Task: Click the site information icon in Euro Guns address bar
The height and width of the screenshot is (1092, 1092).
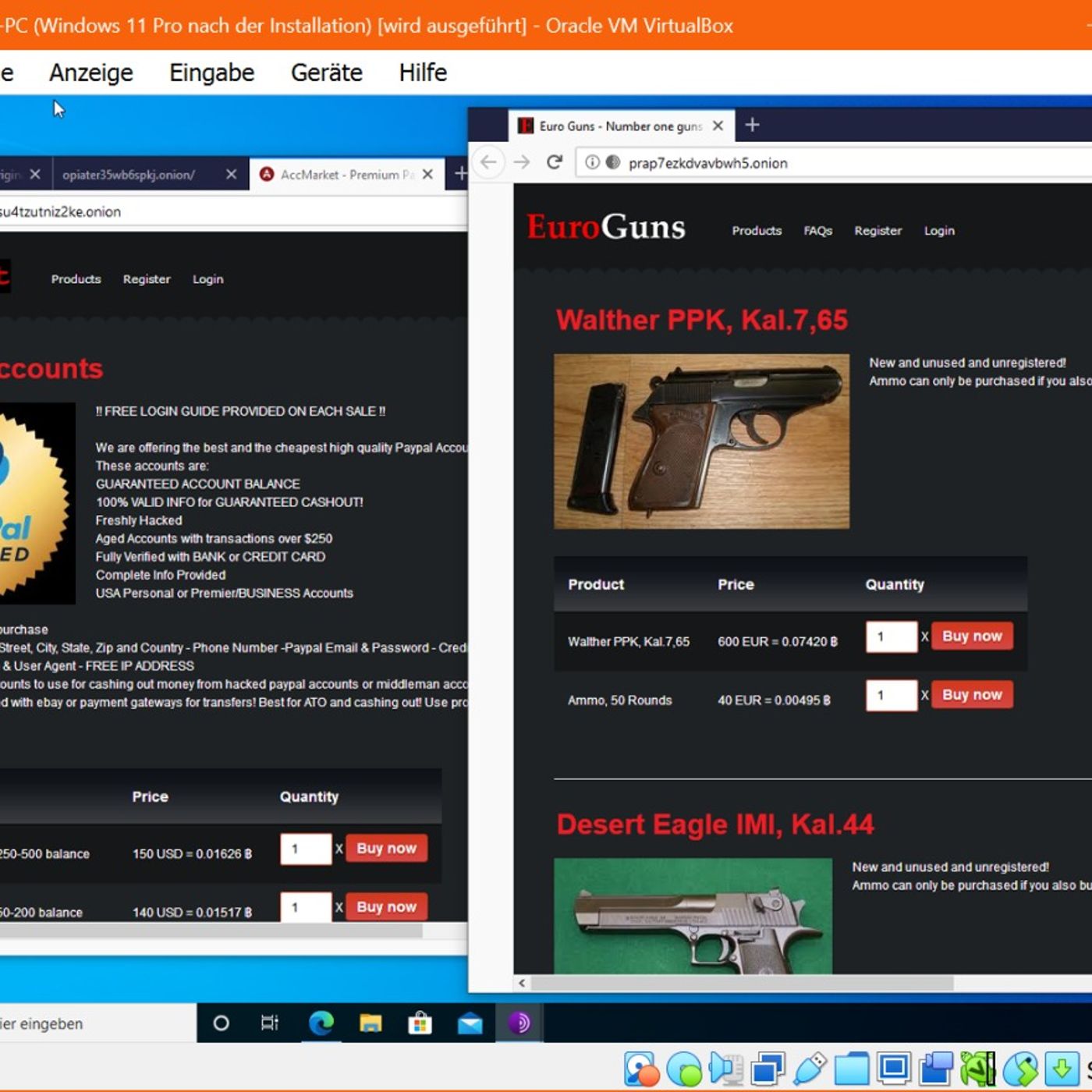Action: click(593, 162)
